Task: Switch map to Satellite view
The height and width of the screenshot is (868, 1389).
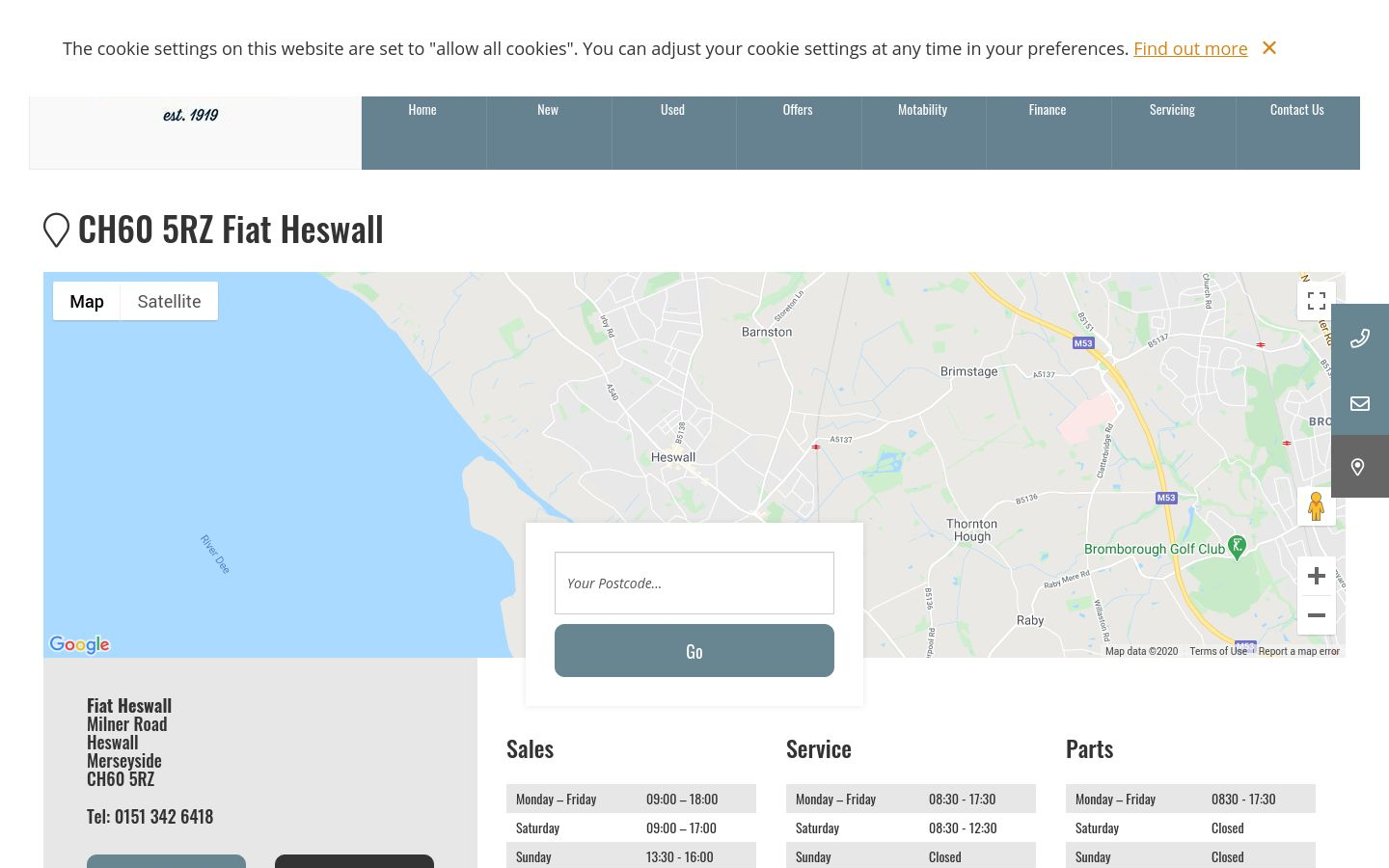Action: click(x=169, y=301)
